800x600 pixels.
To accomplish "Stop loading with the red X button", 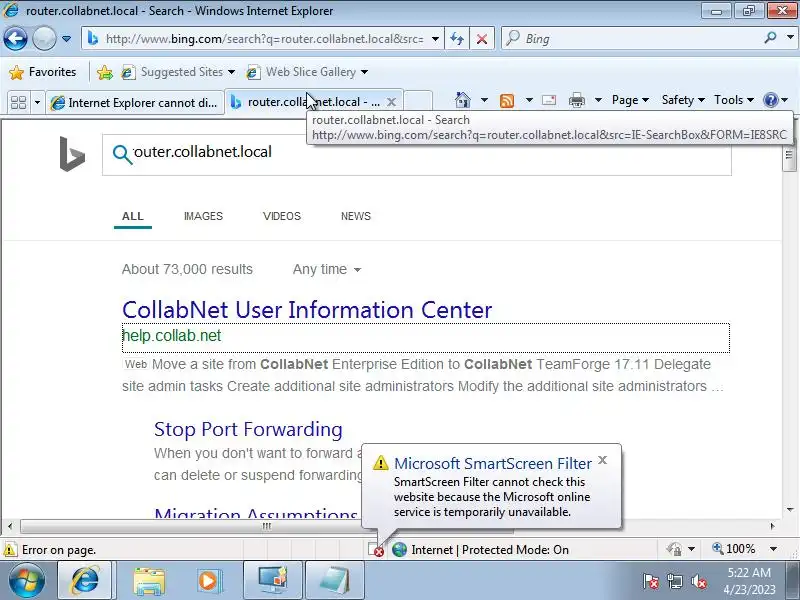I will pyautogui.click(x=482, y=39).
